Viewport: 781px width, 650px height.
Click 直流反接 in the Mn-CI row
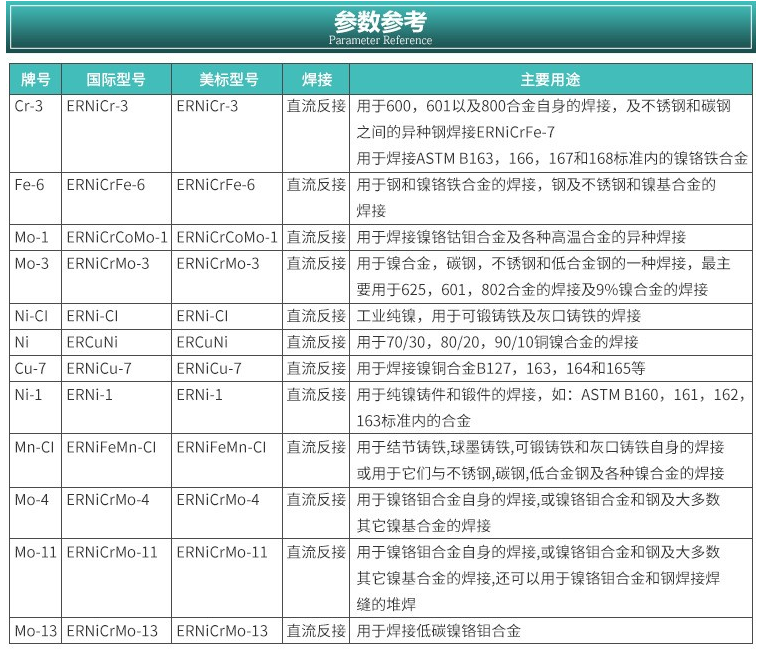316,447
